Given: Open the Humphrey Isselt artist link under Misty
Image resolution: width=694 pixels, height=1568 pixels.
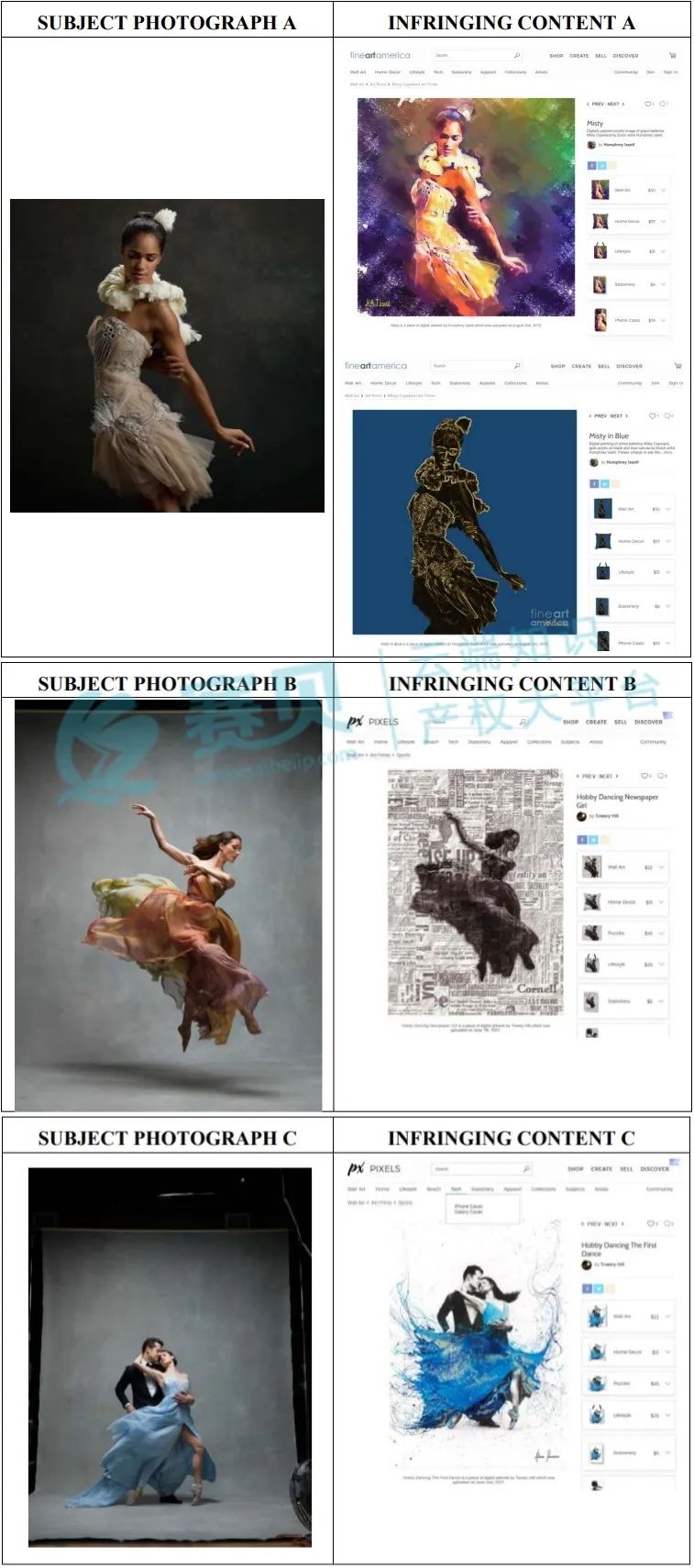Looking at the screenshot, I should point(619,144).
